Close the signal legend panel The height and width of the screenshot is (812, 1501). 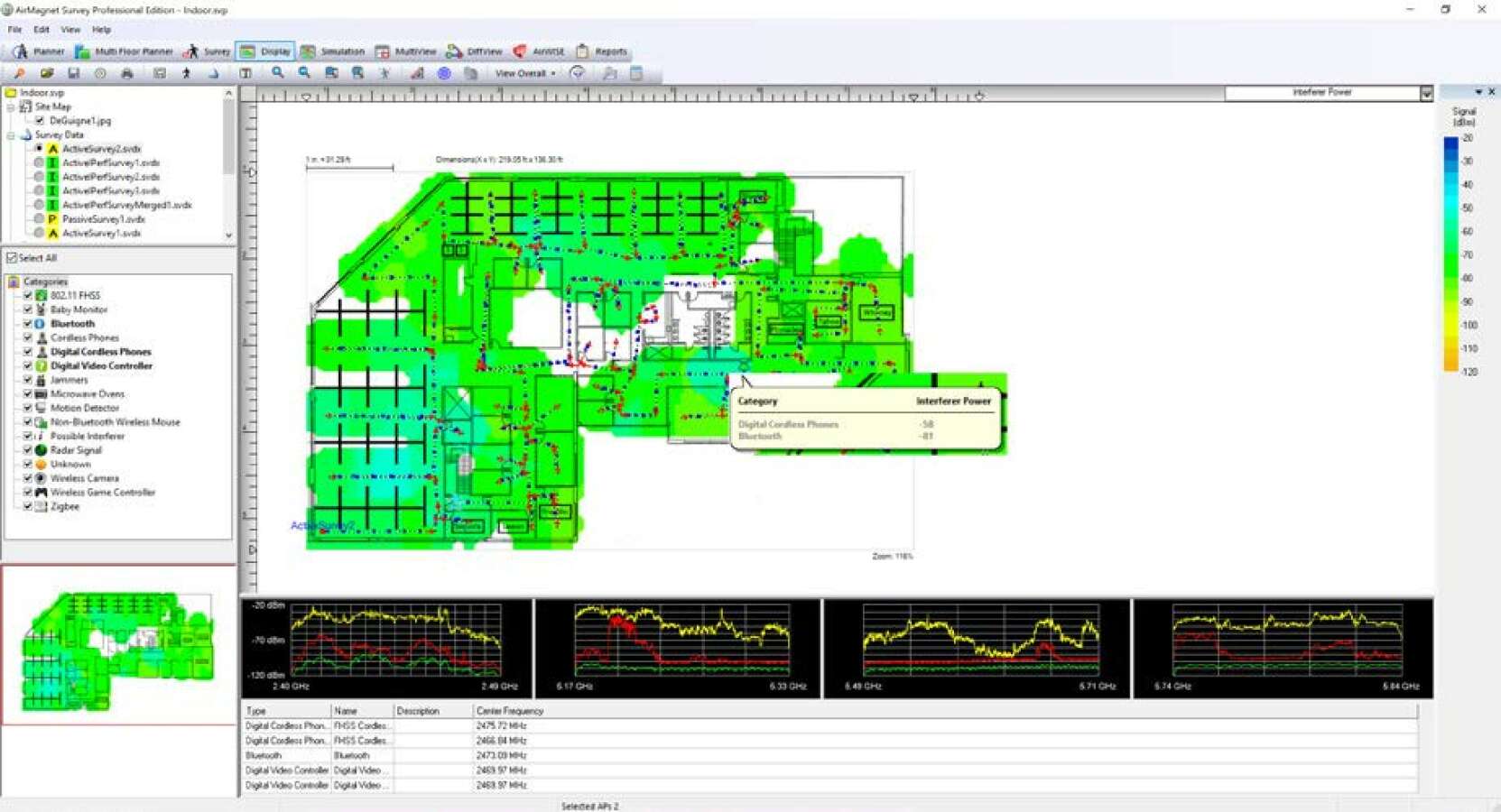click(x=1491, y=92)
